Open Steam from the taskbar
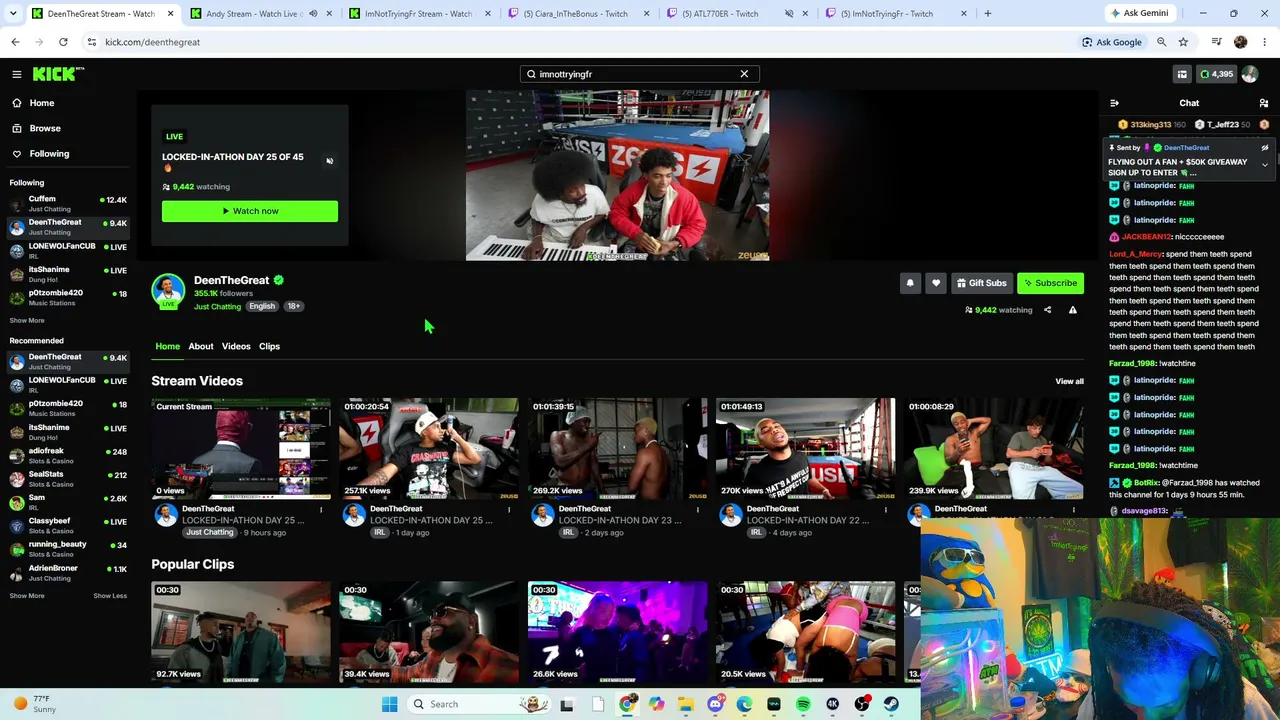This screenshot has height=720, width=1280. 891,704
